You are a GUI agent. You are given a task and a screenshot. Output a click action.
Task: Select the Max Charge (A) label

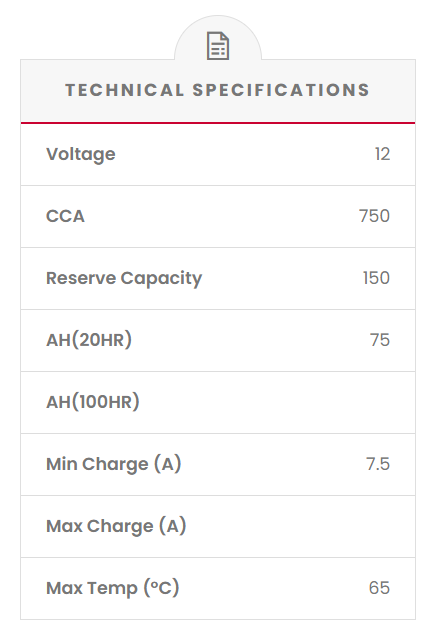pos(116,526)
